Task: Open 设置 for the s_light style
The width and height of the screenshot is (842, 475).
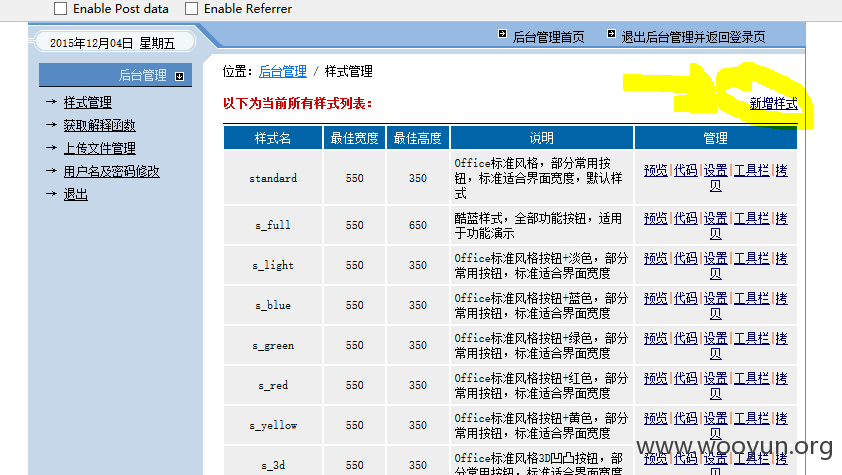Action: click(715, 258)
